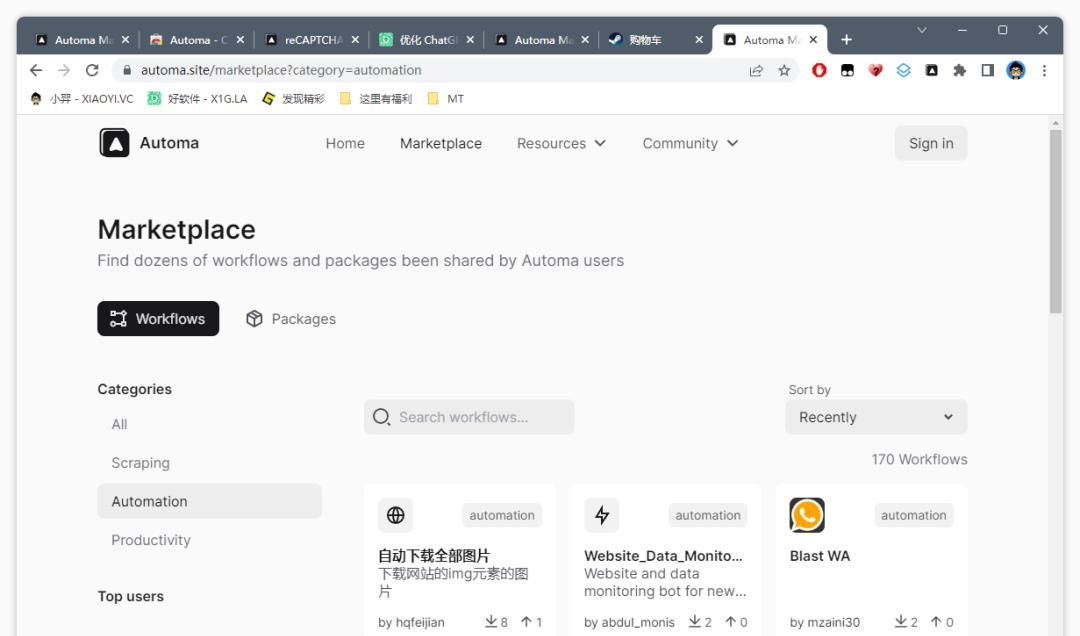Expand the Resources menu
Screen dimensions: 1080x636
pos(561,143)
